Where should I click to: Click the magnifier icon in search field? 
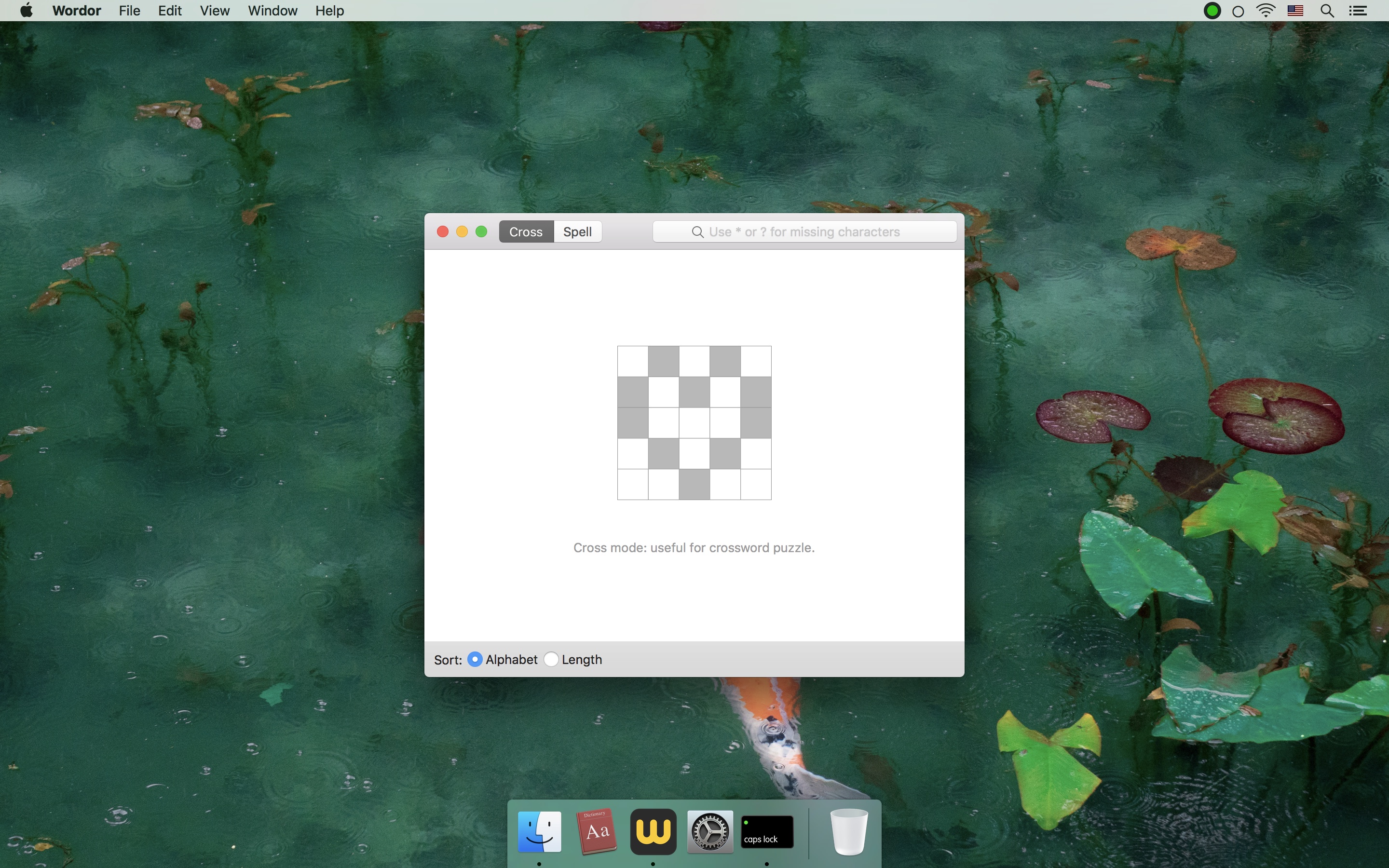[697, 232]
